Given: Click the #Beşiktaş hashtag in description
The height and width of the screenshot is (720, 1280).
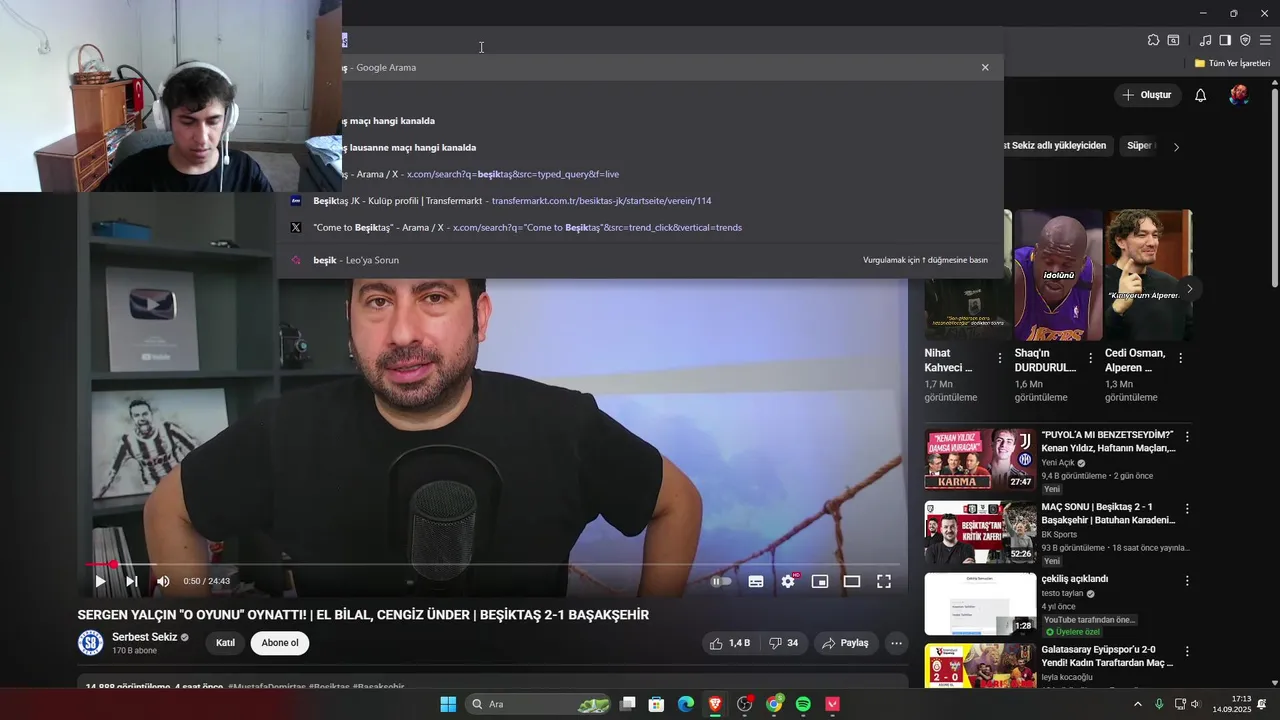Looking at the screenshot, I should click(328, 687).
